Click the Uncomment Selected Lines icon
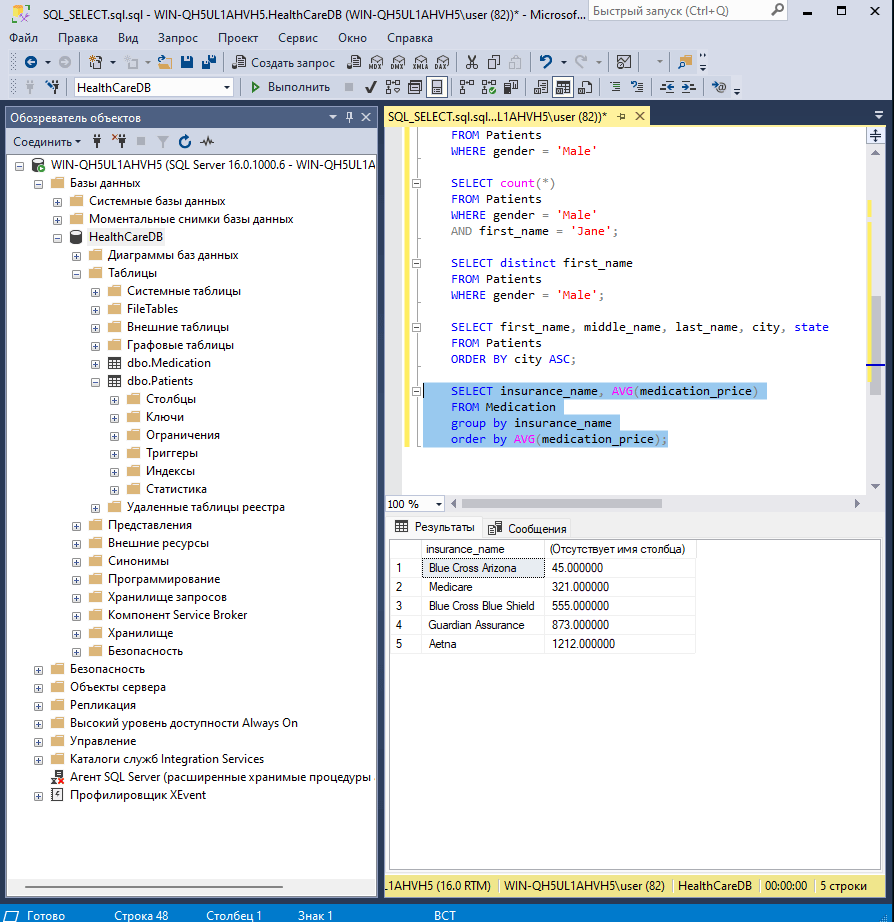 637,87
